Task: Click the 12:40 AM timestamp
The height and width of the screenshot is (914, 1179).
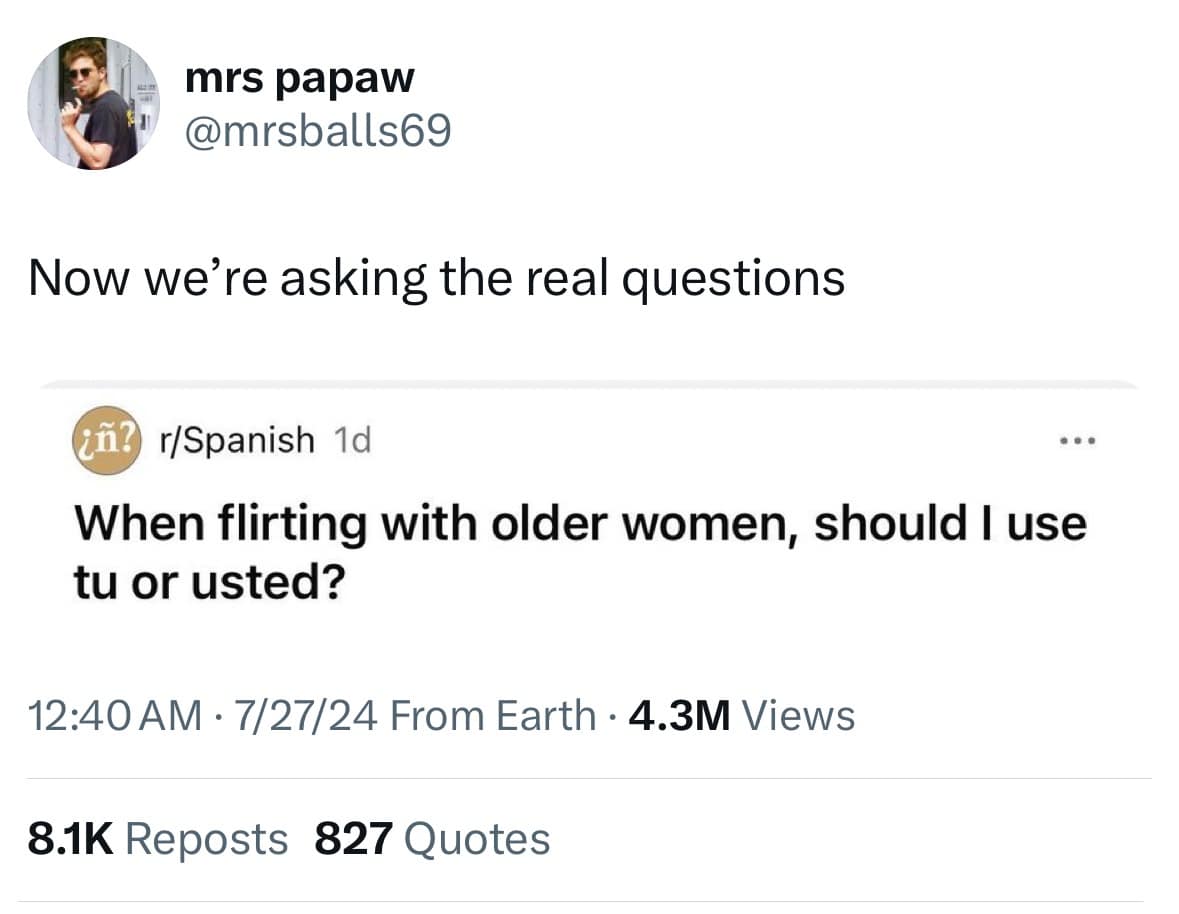Action: pos(110,716)
